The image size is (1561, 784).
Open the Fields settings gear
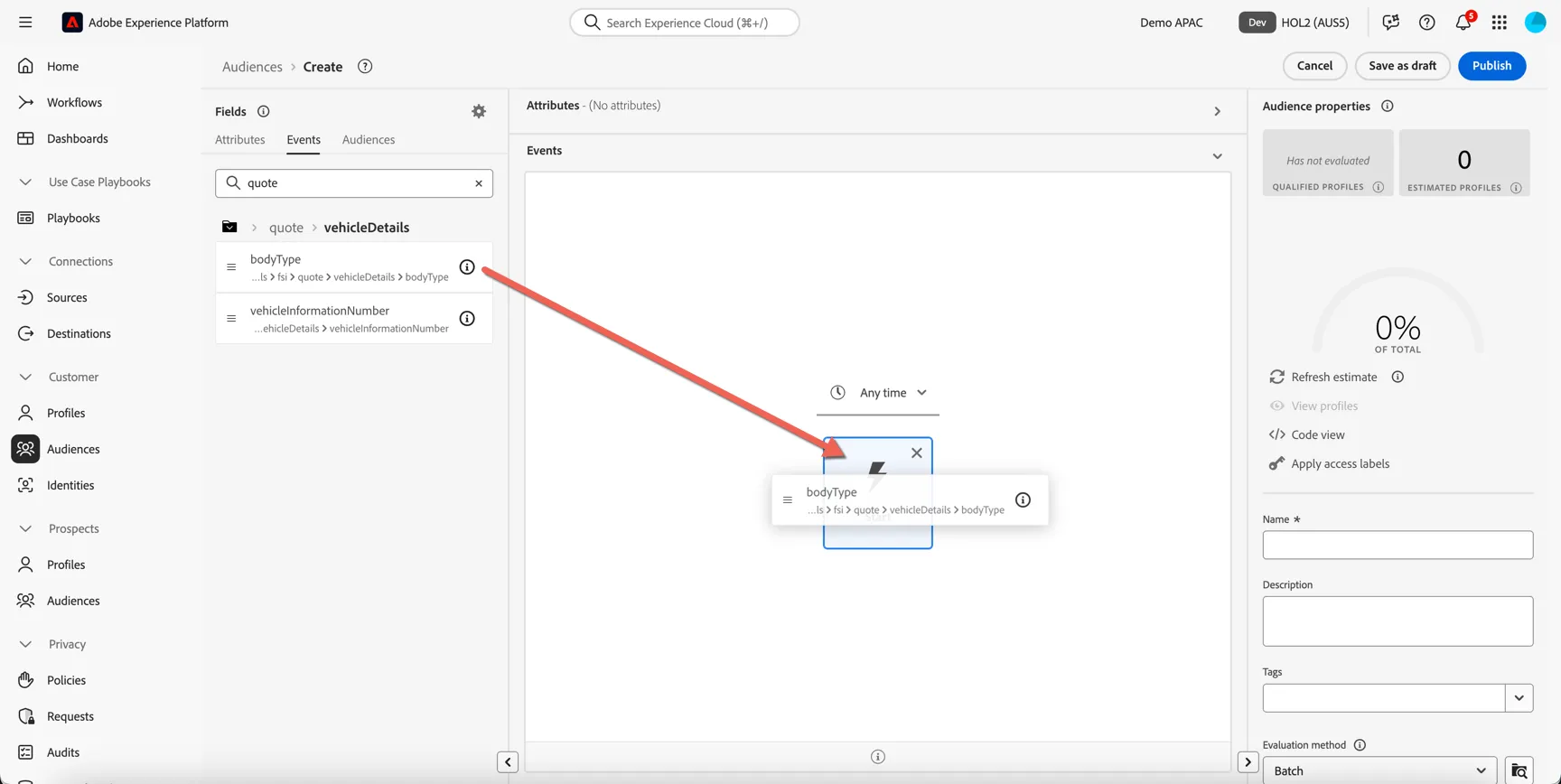tap(479, 111)
